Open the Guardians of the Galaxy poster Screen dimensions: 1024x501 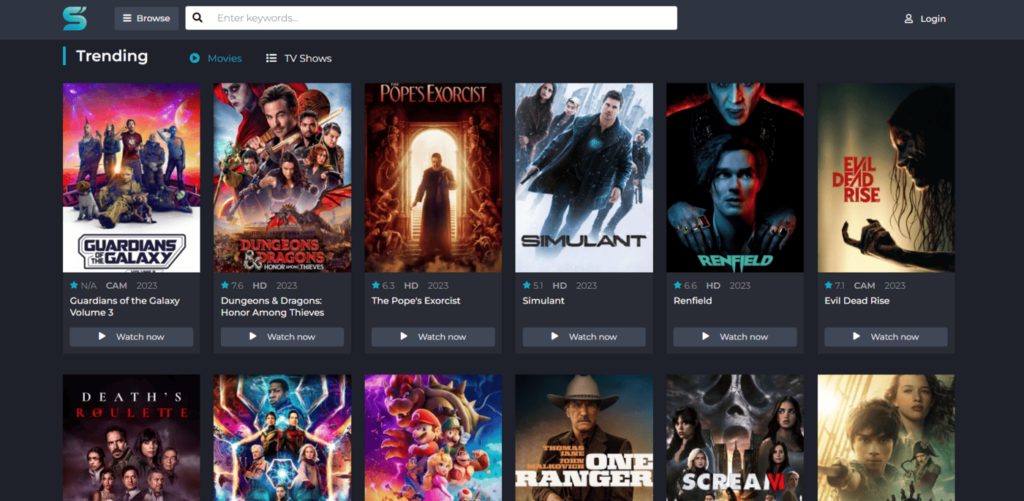click(131, 178)
